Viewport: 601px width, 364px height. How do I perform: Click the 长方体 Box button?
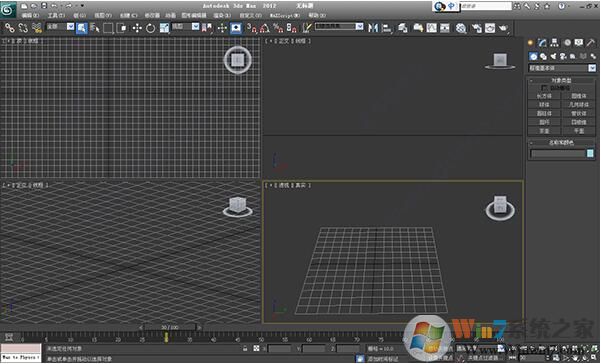tap(544, 96)
